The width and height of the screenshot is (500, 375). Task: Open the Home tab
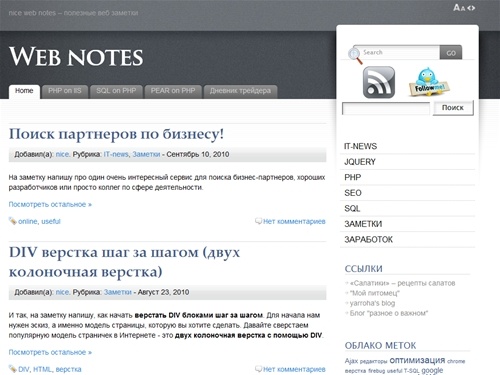point(24,91)
